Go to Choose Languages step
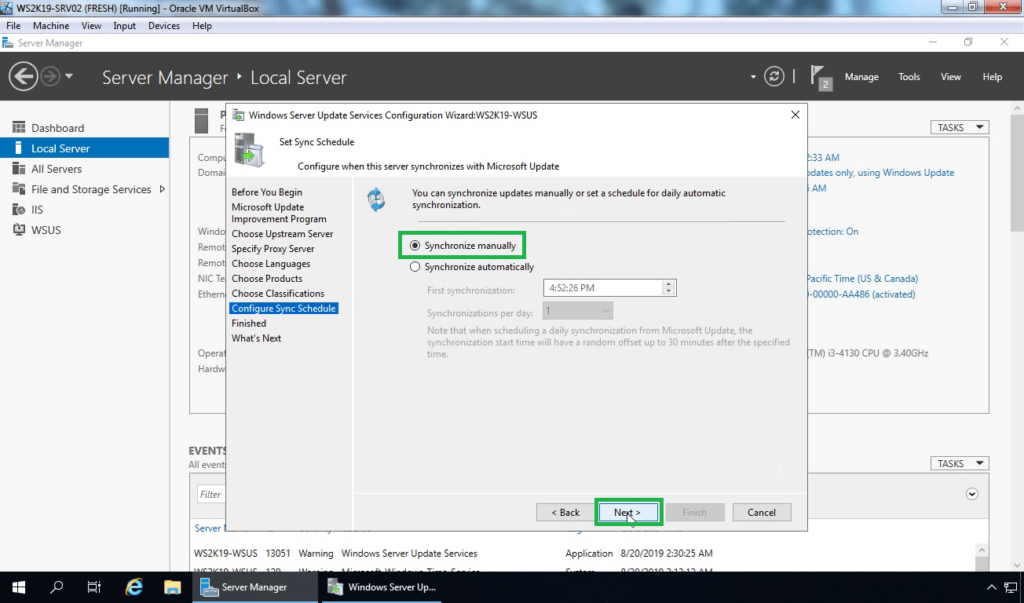Viewport: 1024px width, 603px height. click(270, 263)
